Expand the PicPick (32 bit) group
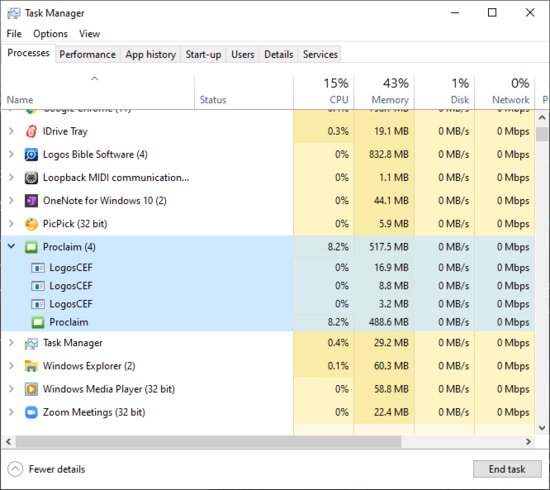The width and height of the screenshot is (550, 490). [x=11, y=224]
